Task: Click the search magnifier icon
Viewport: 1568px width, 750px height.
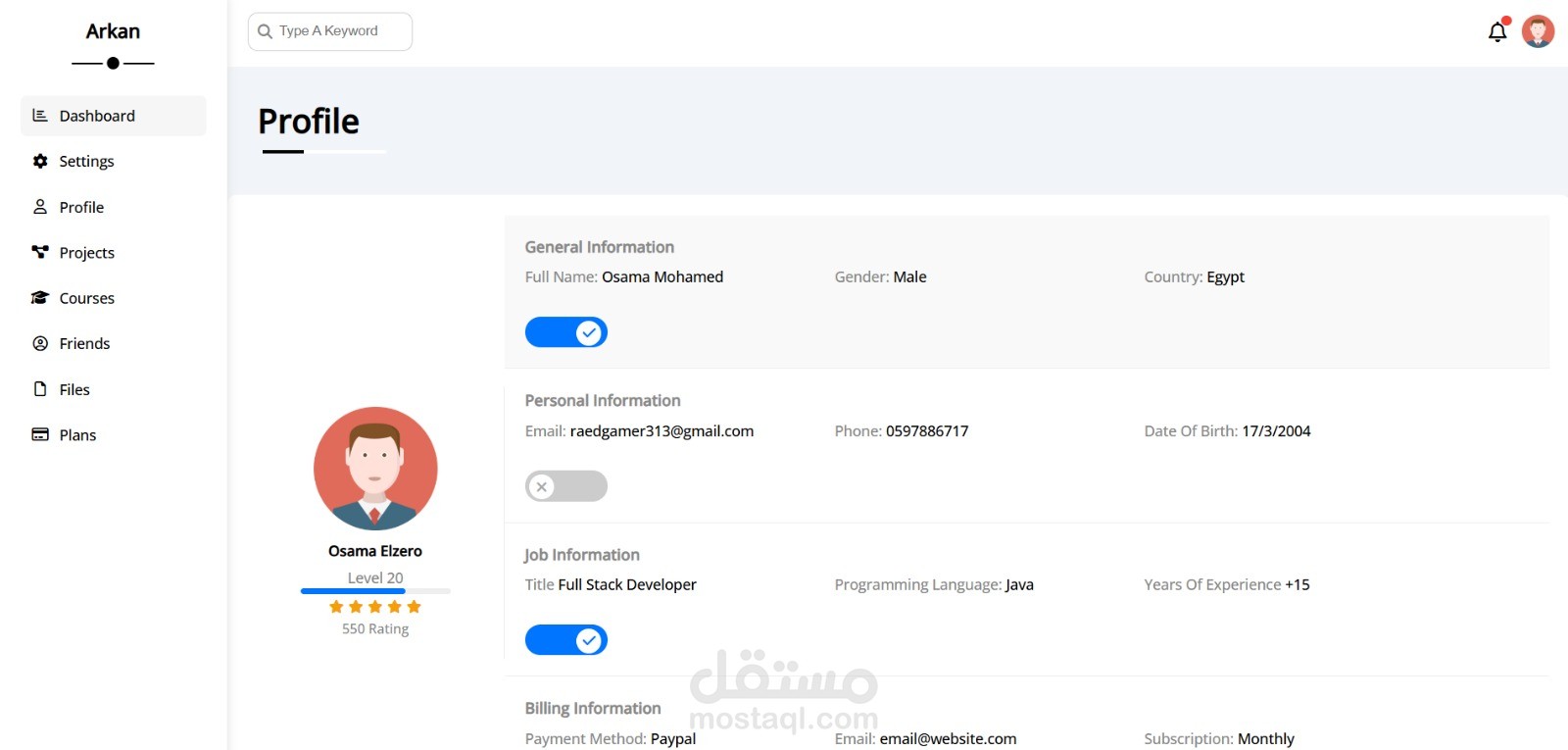Action: 265,31
